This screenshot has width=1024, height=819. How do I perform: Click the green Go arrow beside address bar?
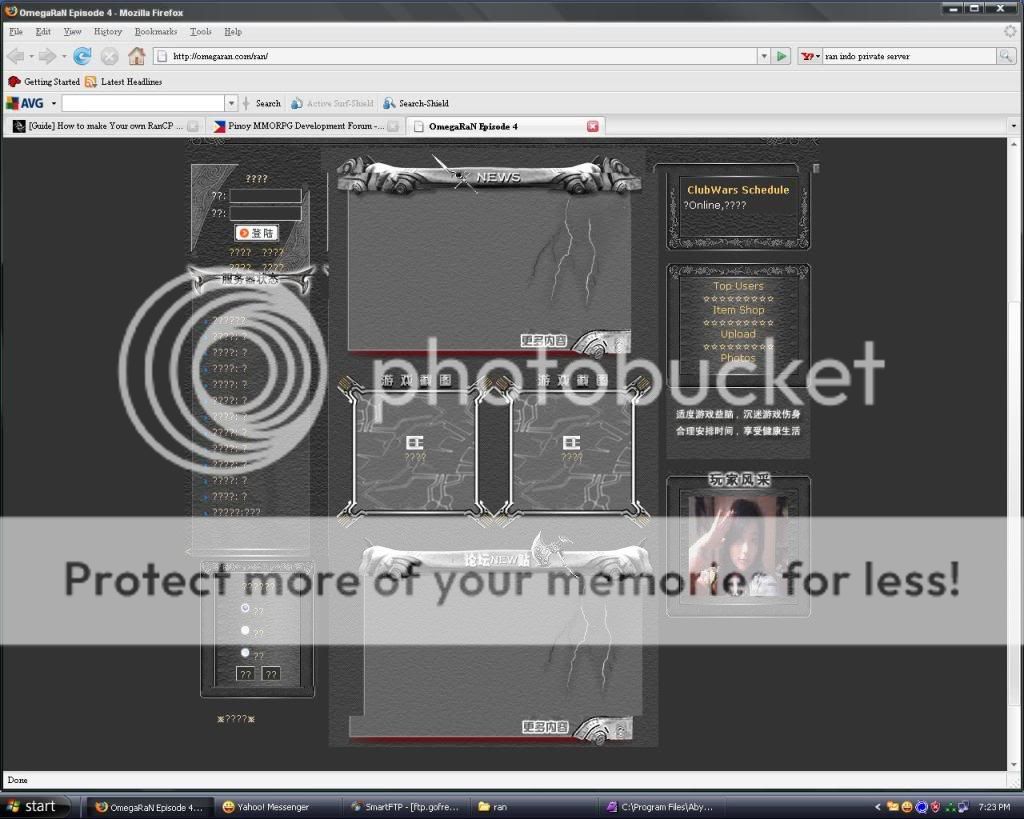[782, 56]
